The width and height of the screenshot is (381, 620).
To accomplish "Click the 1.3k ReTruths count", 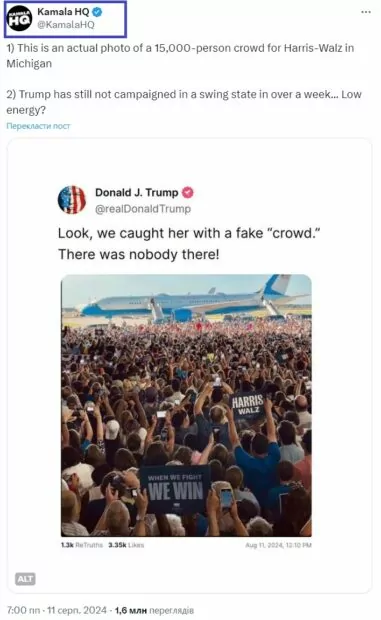I will tap(82, 545).
